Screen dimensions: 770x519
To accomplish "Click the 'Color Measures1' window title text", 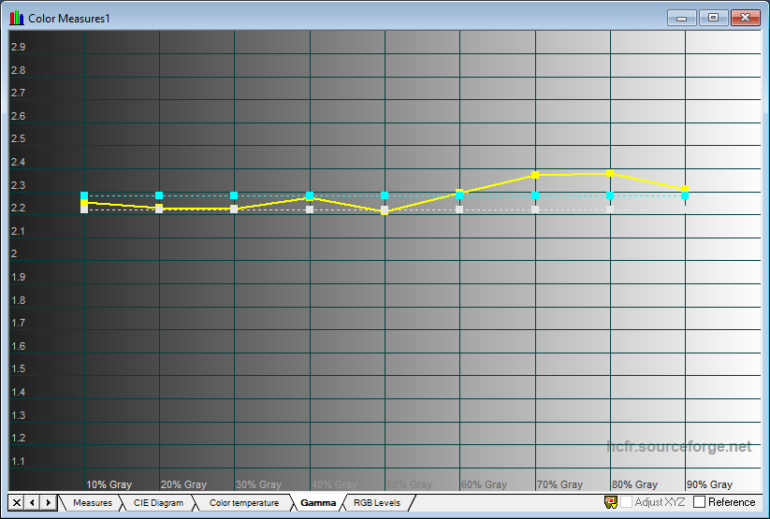I will click(69, 19).
